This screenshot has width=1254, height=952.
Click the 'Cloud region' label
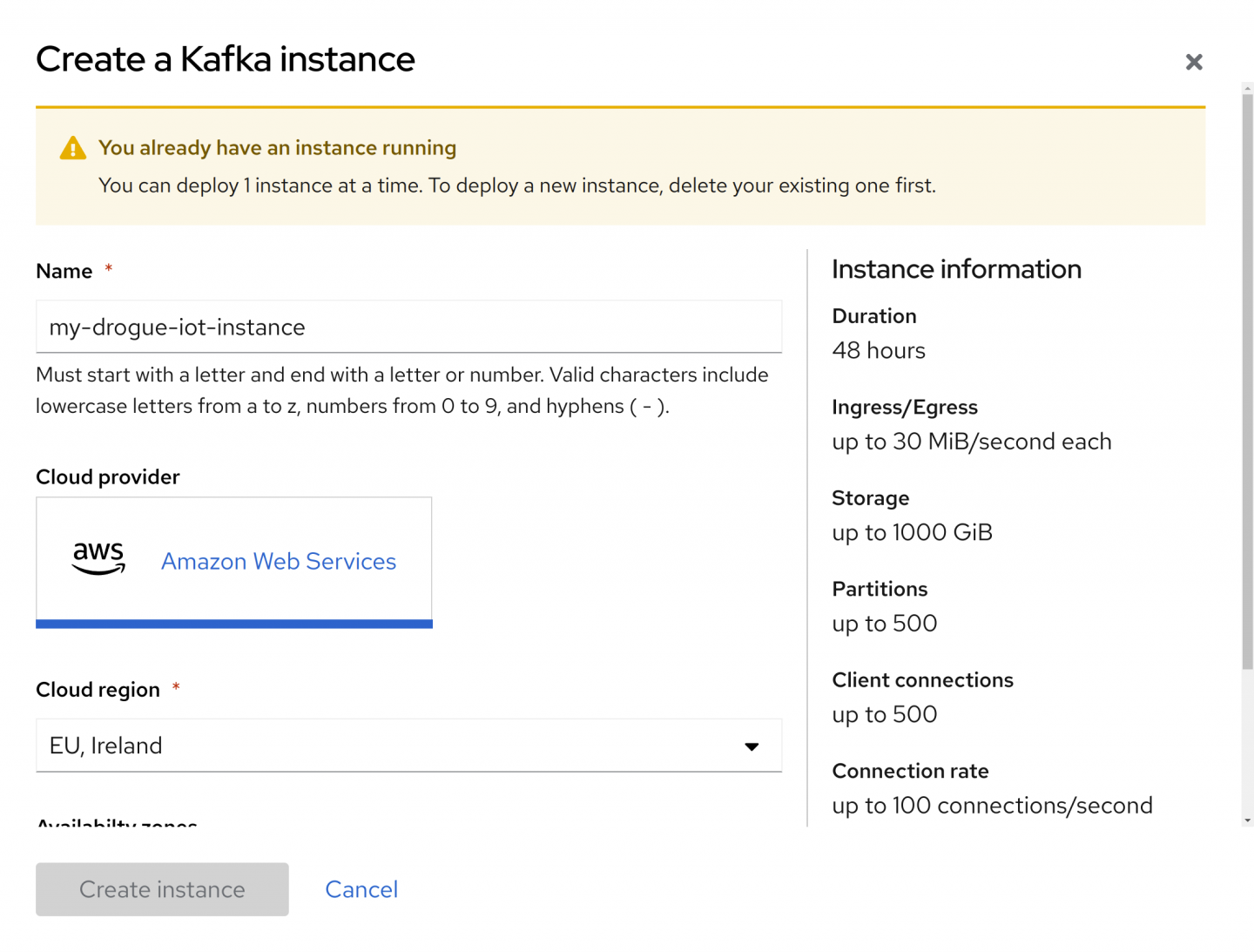click(x=98, y=690)
